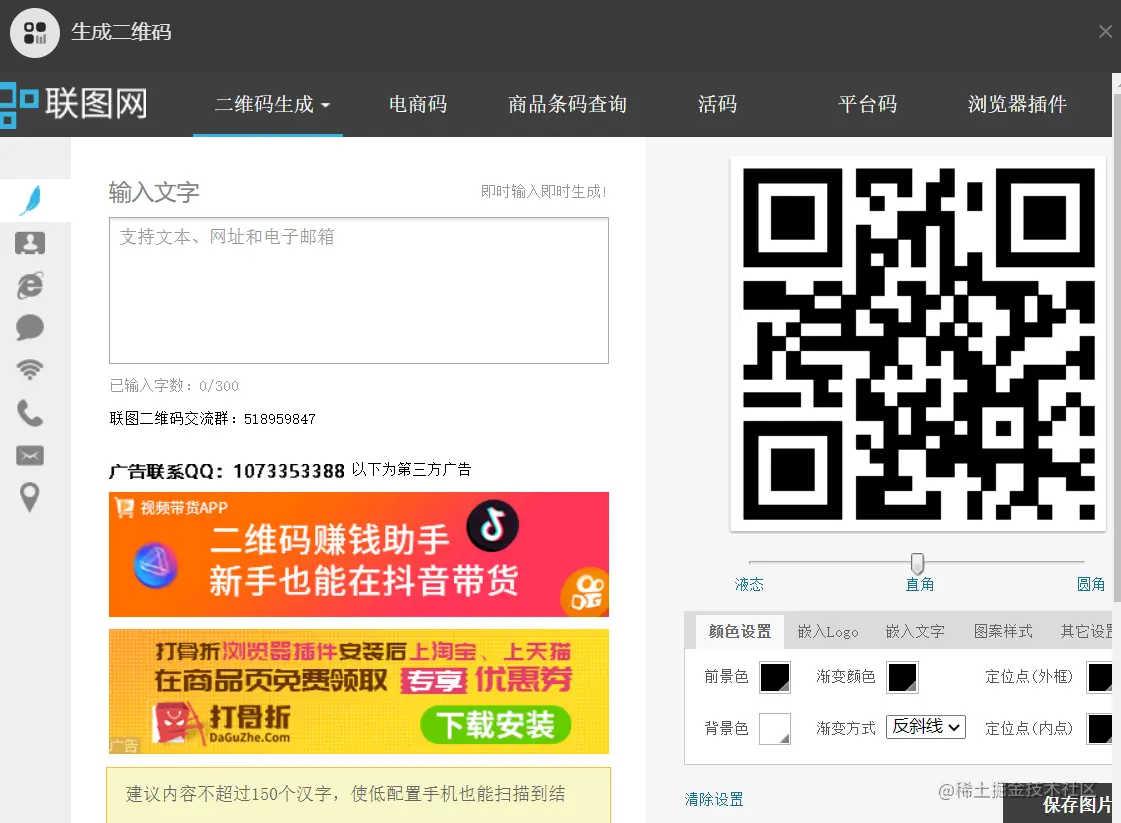Image resolution: width=1121 pixels, height=823 pixels.
Task: Close the 生成二维码 window
Action: pyautogui.click(x=1105, y=31)
